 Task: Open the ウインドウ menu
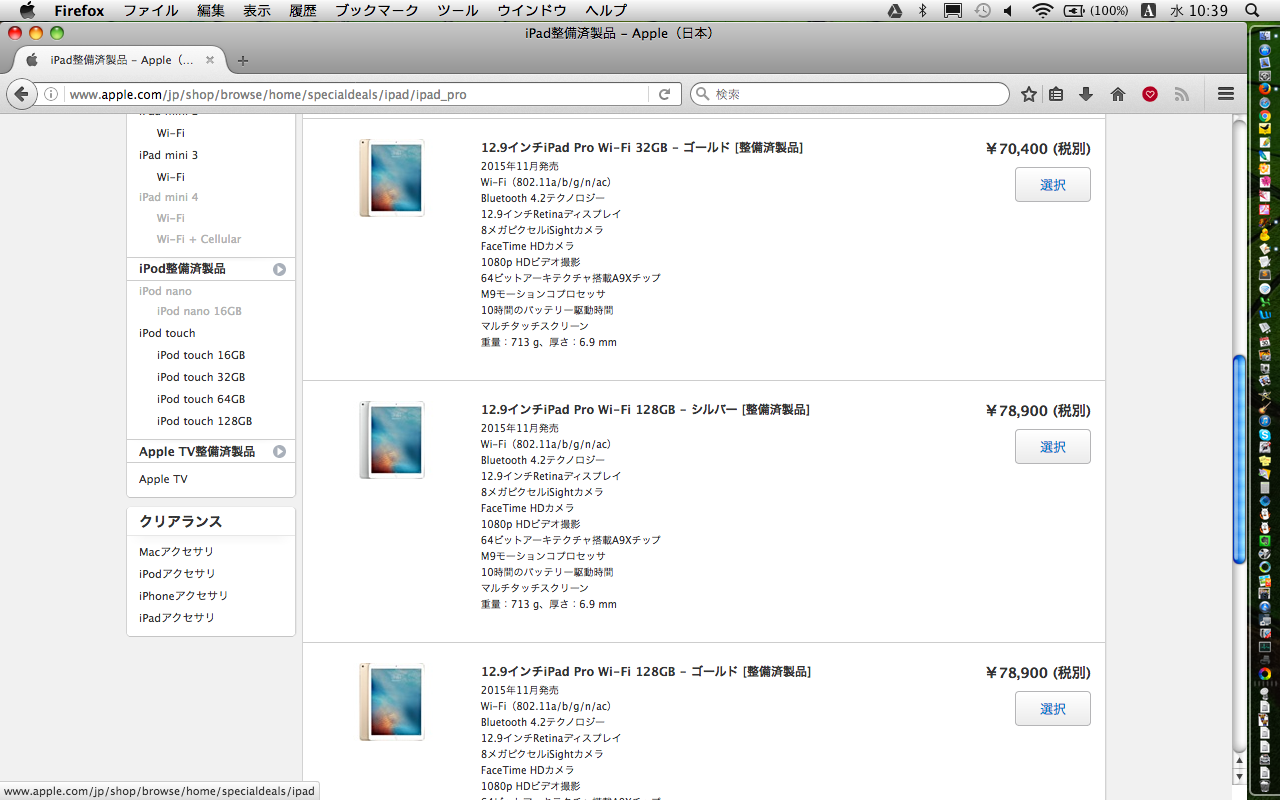point(532,10)
